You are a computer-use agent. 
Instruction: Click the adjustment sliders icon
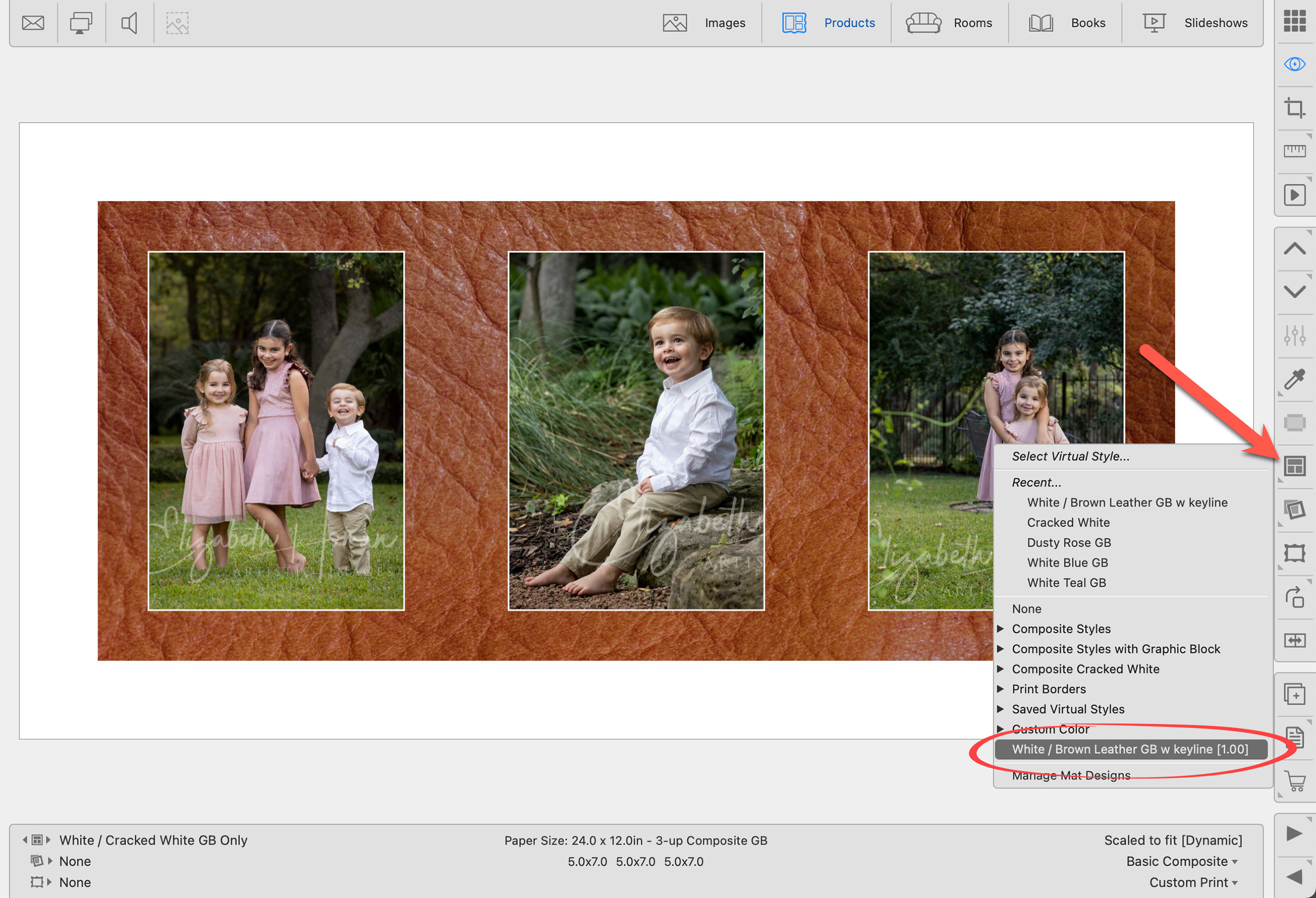coord(1294,335)
